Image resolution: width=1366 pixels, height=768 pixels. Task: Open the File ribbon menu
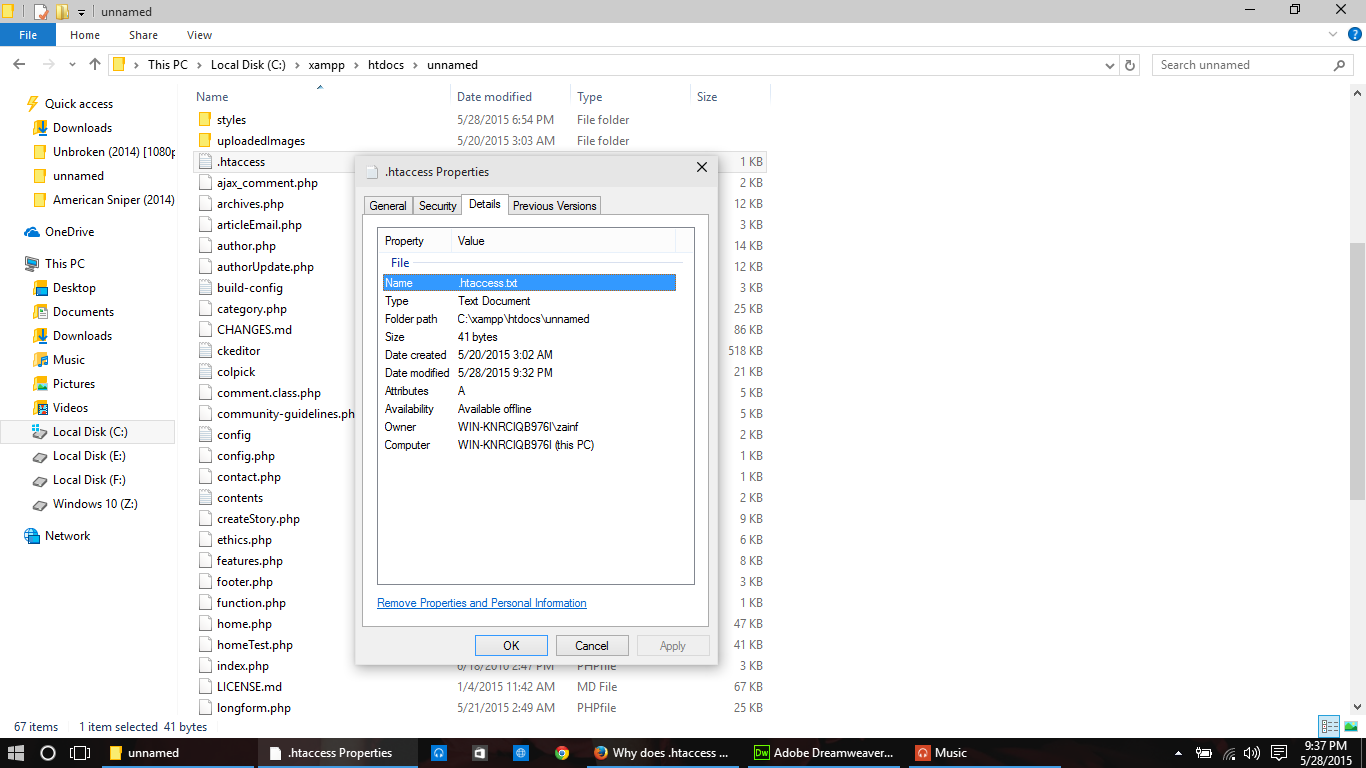click(28, 35)
